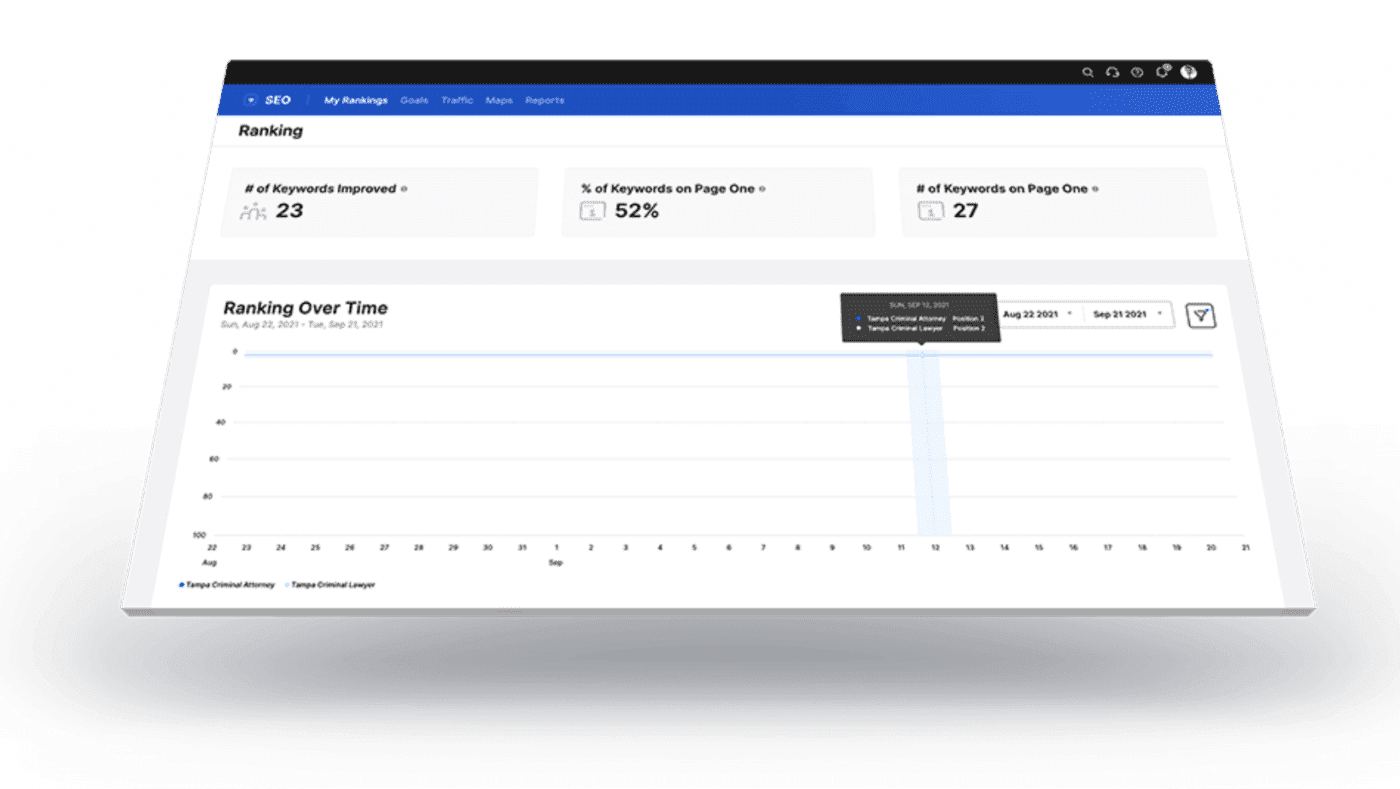Click the '# of Keywords Improved' label
Screen dimensions: 1400x789
320,188
